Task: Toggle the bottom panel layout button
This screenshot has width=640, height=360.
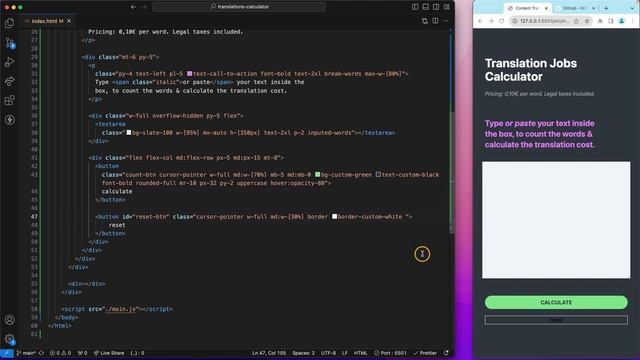Action: [x=426, y=7]
